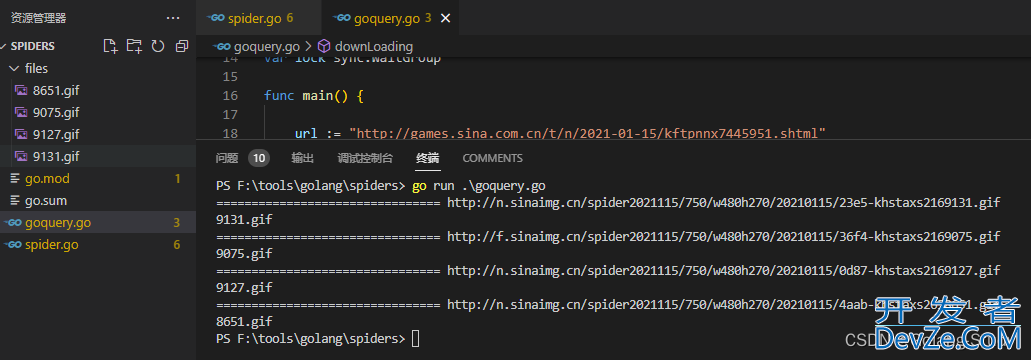The height and width of the screenshot is (360, 1031).
Task: Click the '9131.gif' terminal output line
Action: [x=244, y=219]
